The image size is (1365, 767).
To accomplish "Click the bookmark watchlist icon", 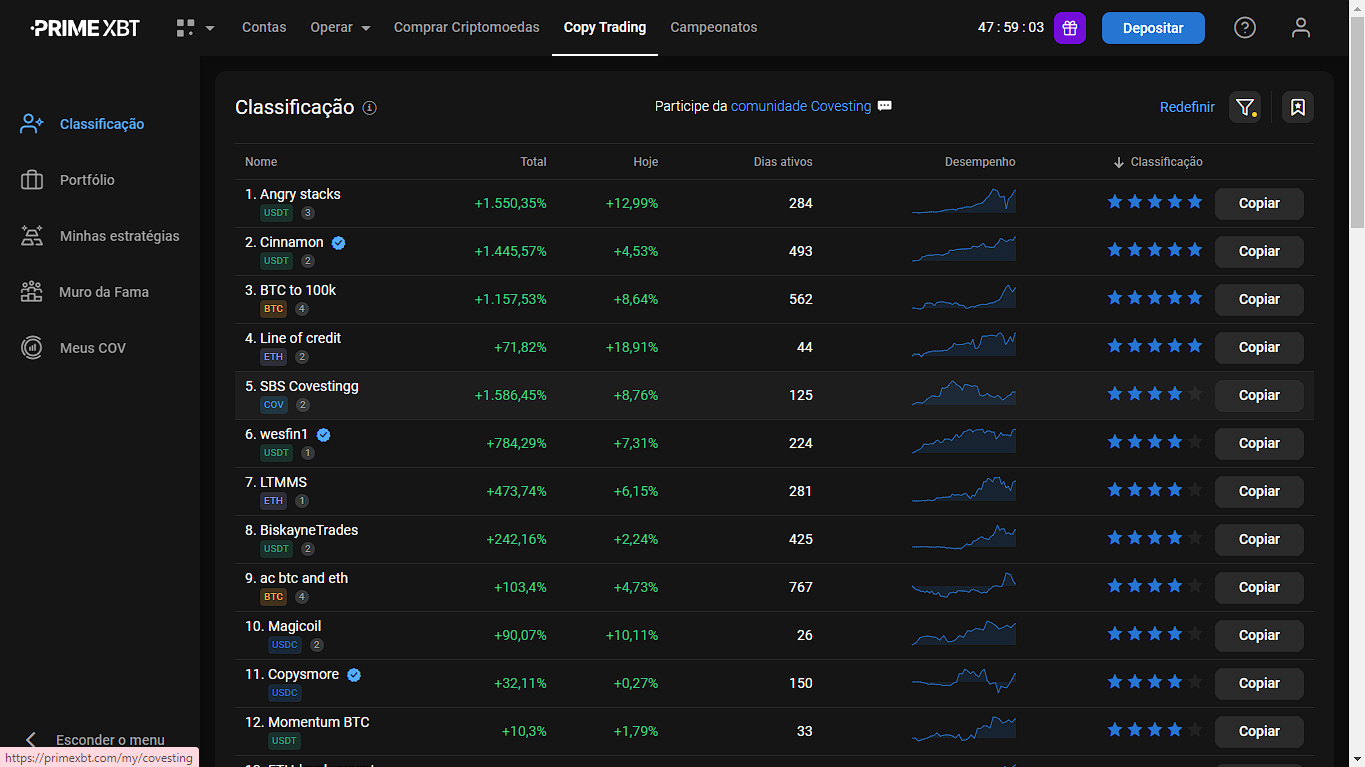I will (x=1297, y=107).
